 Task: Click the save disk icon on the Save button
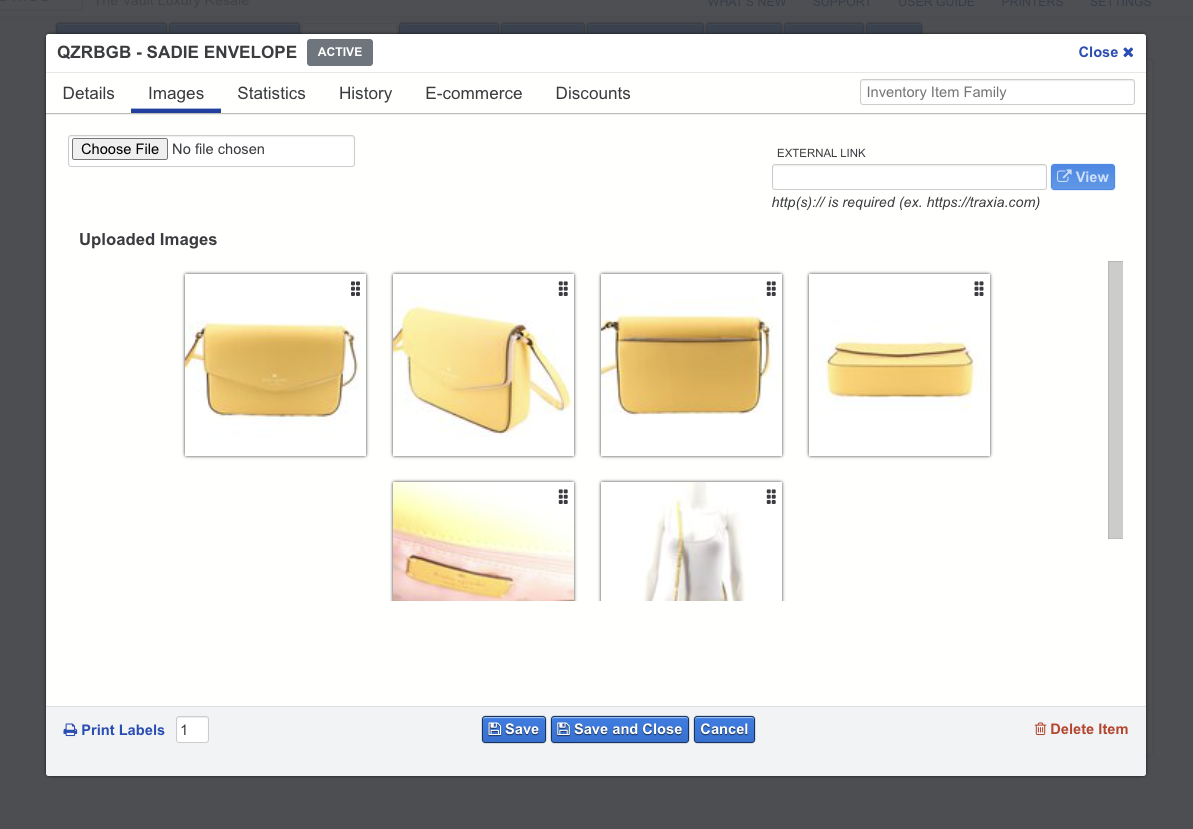coord(494,729)
